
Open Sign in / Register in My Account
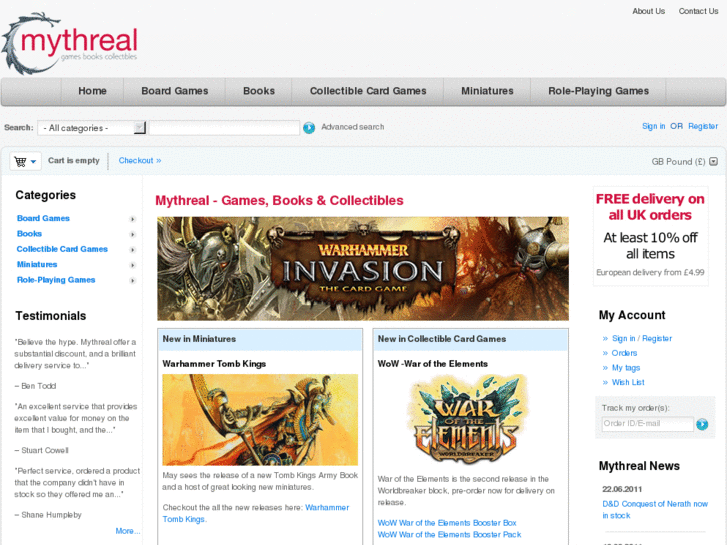(x=642, y=339)
